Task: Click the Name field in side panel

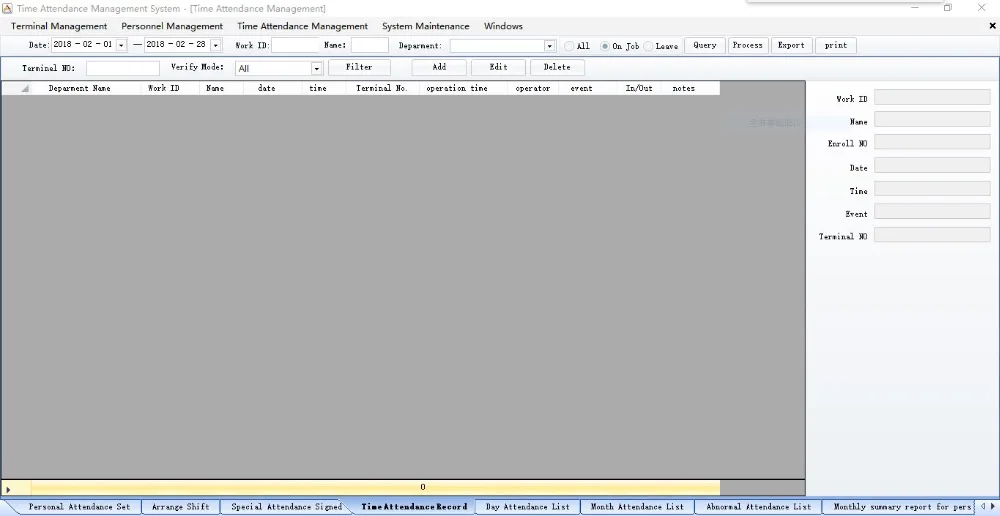Action: (932, 120)
